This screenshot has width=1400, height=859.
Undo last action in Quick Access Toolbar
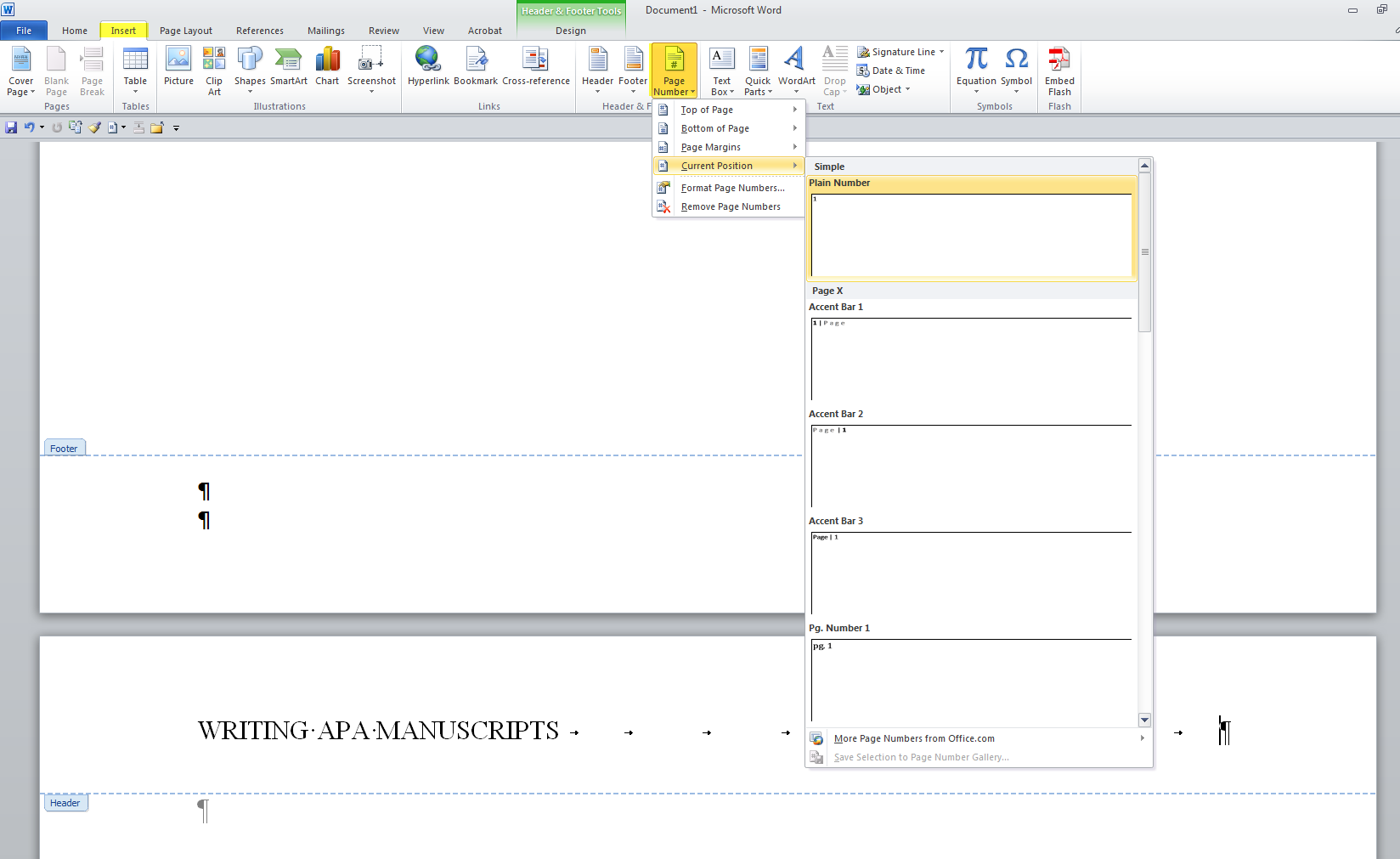tap(30, 127)
